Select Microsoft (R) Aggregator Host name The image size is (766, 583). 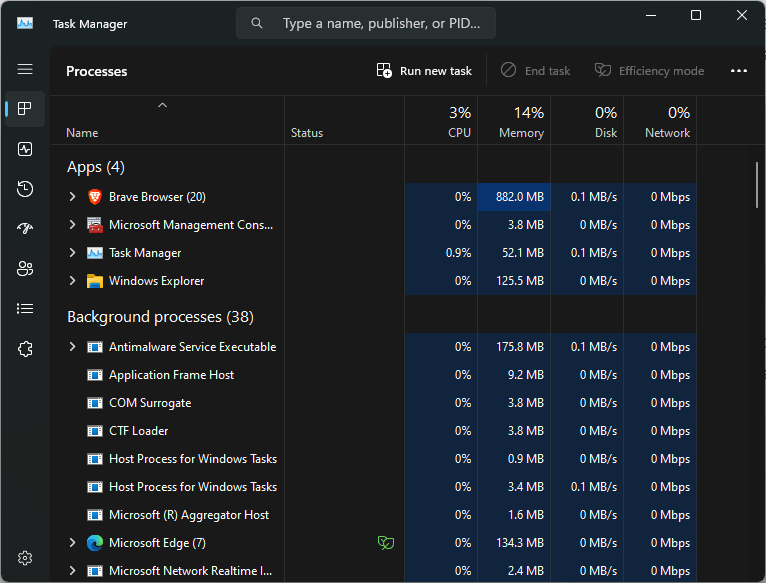pos(189,515)
